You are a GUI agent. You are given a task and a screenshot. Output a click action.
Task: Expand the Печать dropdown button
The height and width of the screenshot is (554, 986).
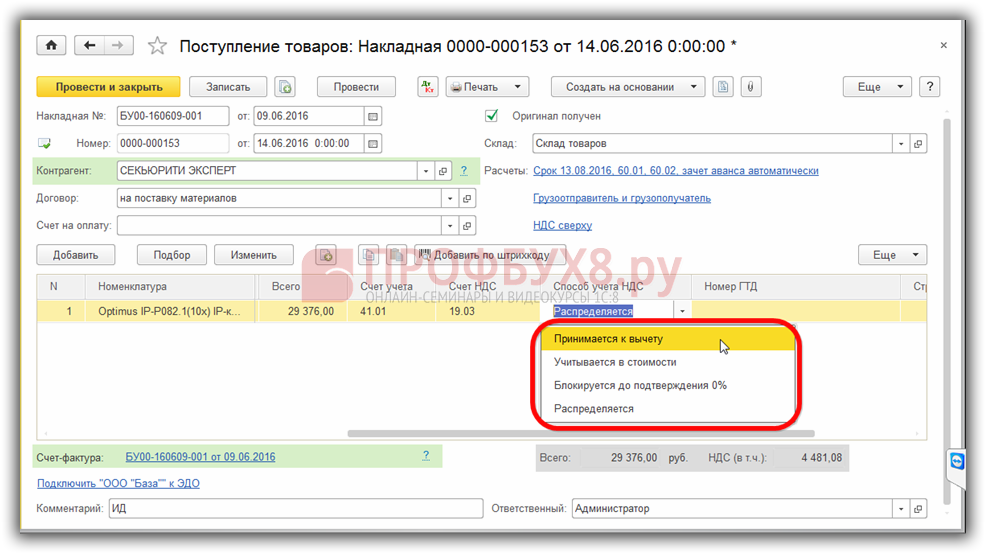tap(488, 87)
